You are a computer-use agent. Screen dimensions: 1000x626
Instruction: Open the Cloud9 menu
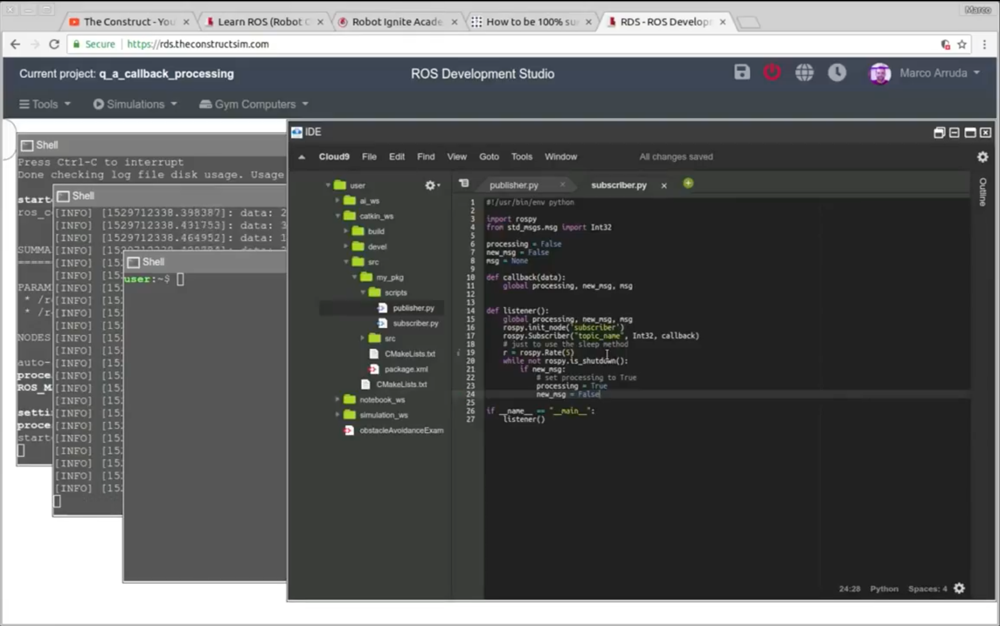[x=334, y=157]
